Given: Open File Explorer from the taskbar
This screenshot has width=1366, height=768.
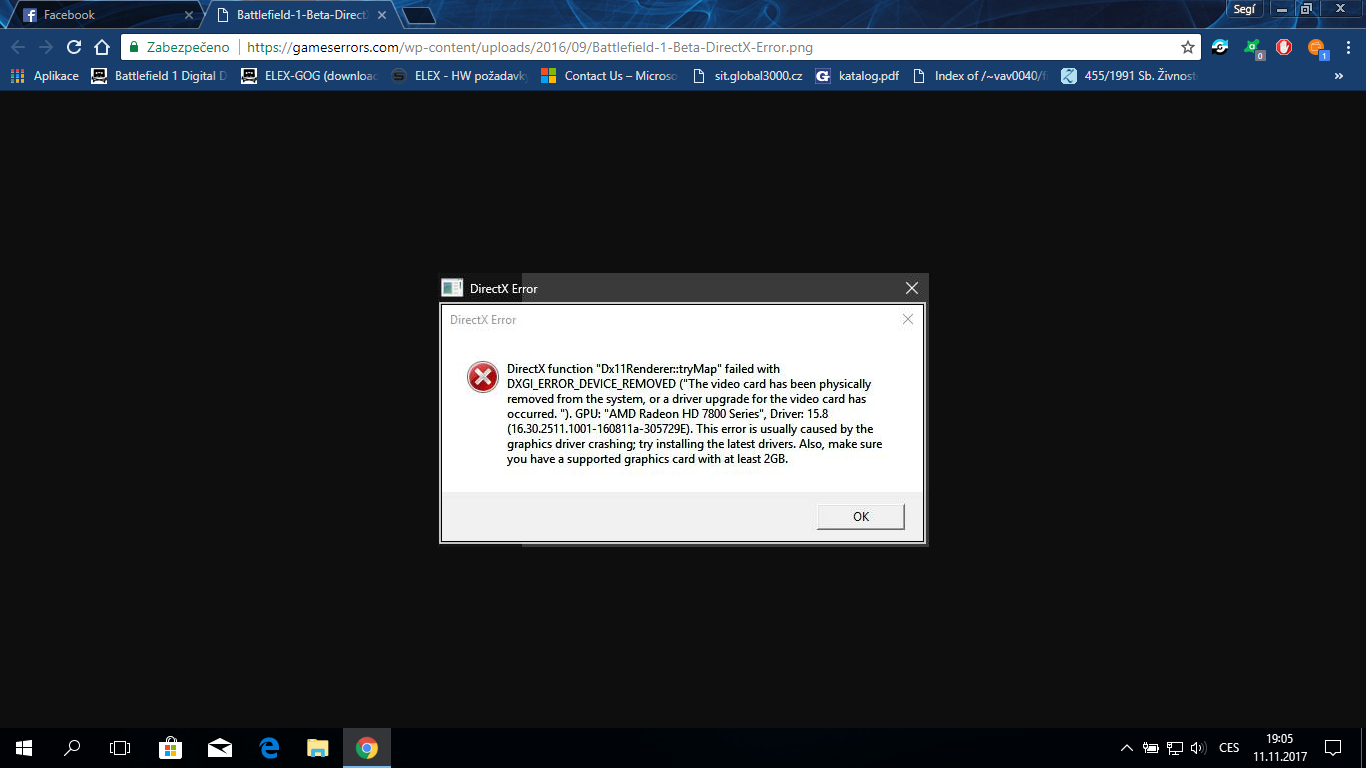Looking at the screenshot, I should coord(317,748).
